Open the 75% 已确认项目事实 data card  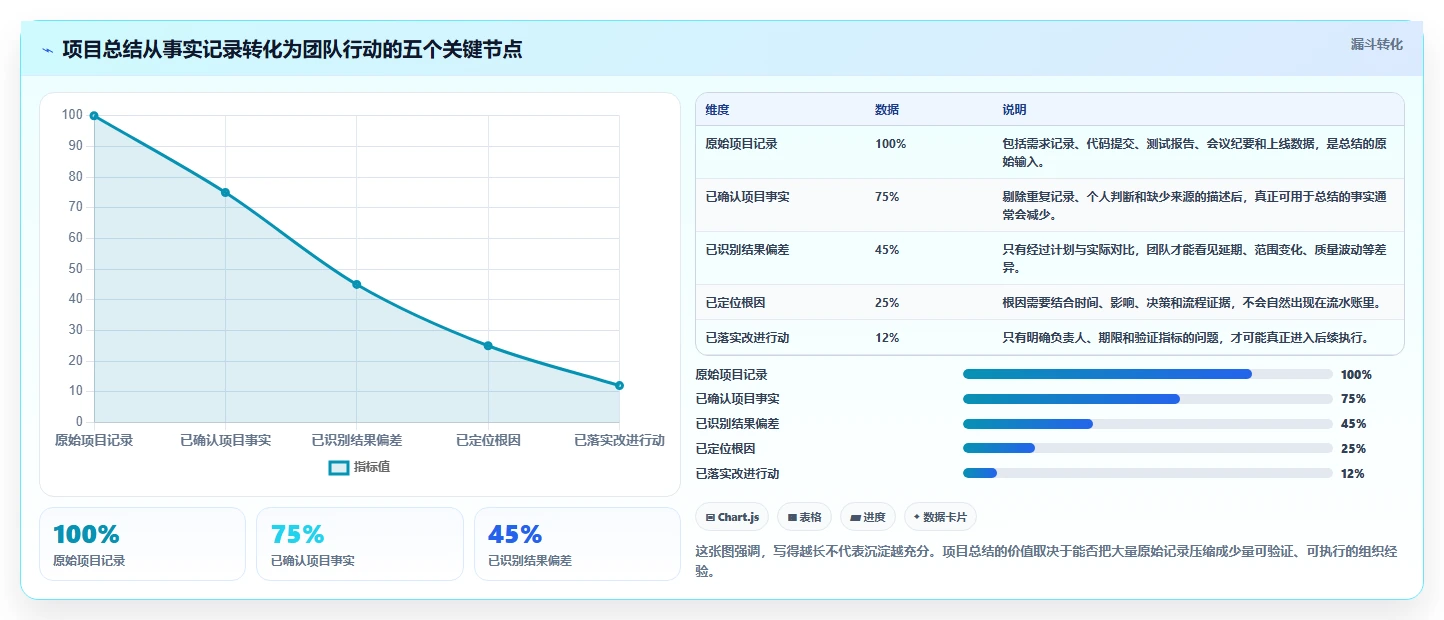click(360, 544)
